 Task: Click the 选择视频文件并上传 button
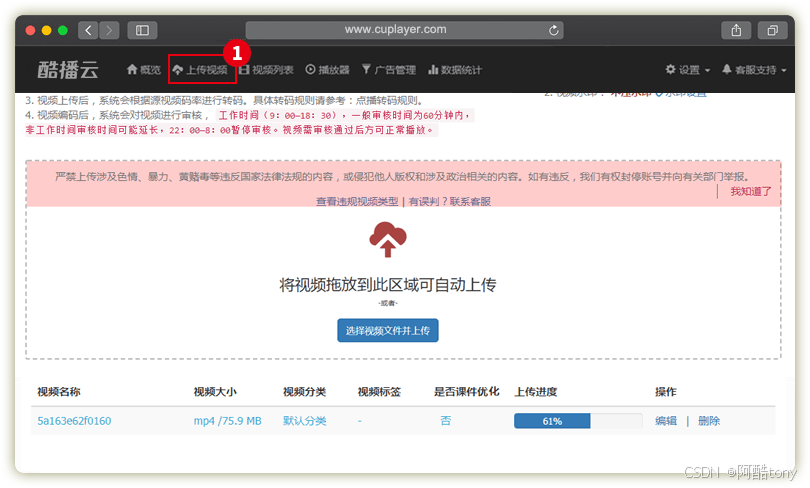388,330
